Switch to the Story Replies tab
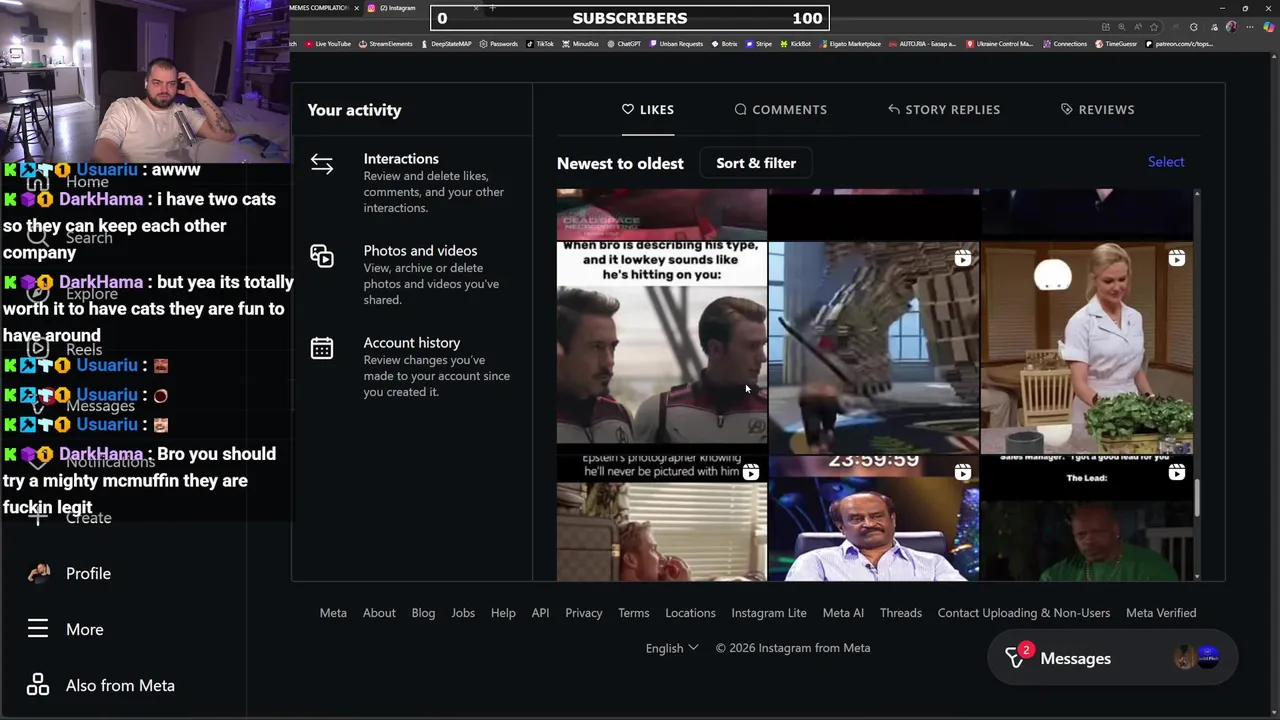This screenshot has width=1280, height=720. tap(944, 109)
